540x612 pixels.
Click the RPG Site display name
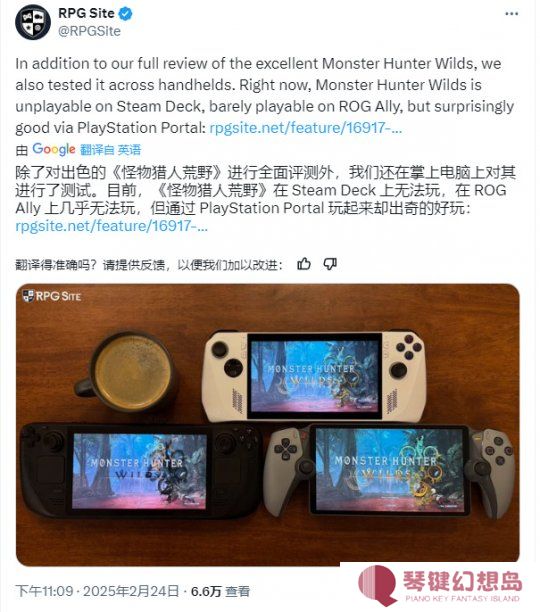(x=86, y=13)
